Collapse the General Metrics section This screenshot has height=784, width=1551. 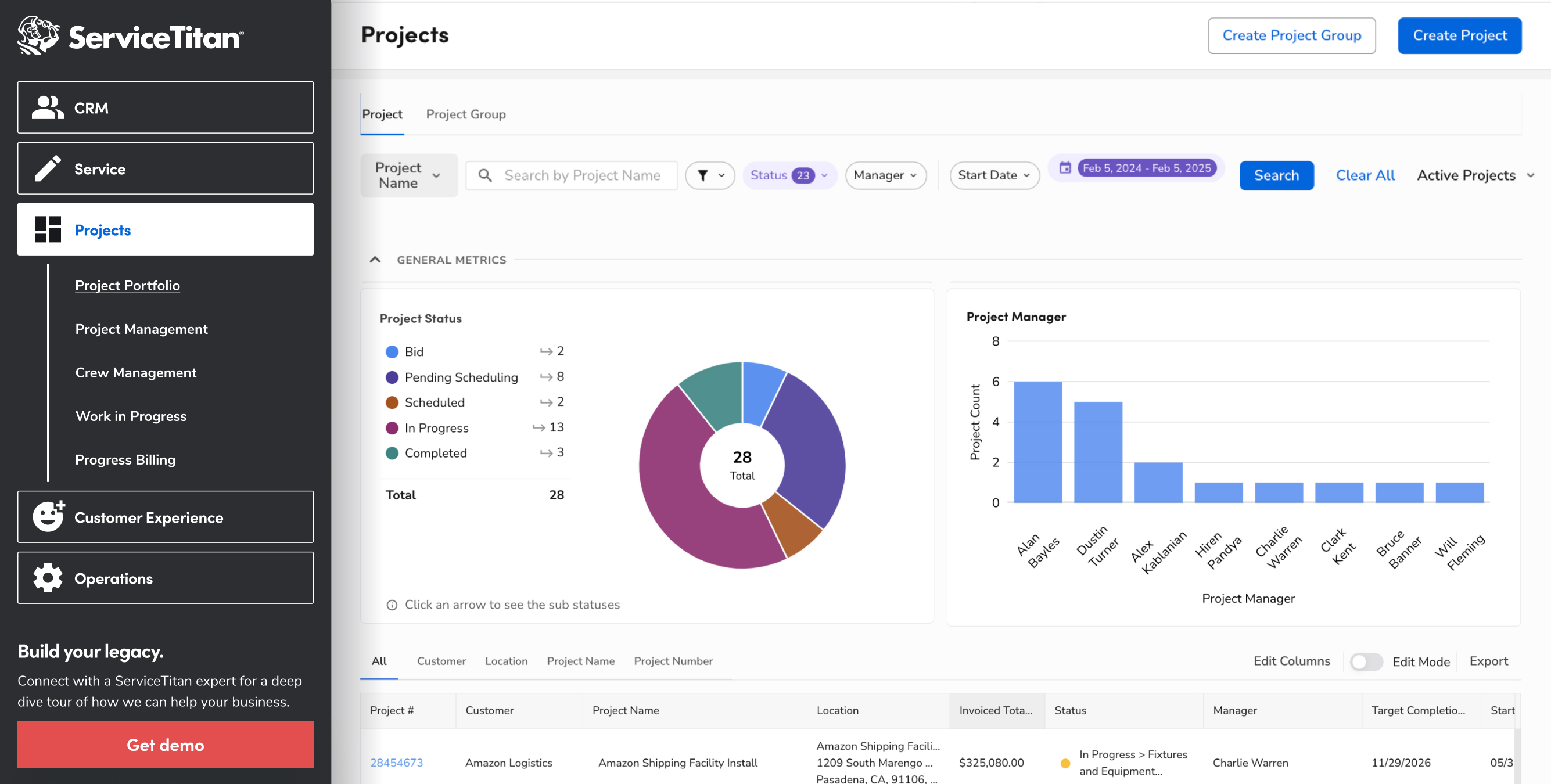(375, 260)
